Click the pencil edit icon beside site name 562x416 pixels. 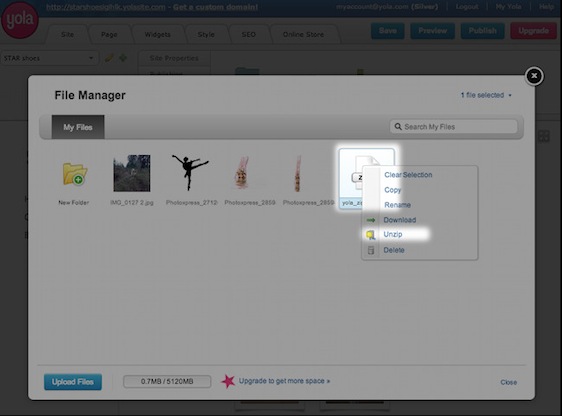tap(109, 58)
